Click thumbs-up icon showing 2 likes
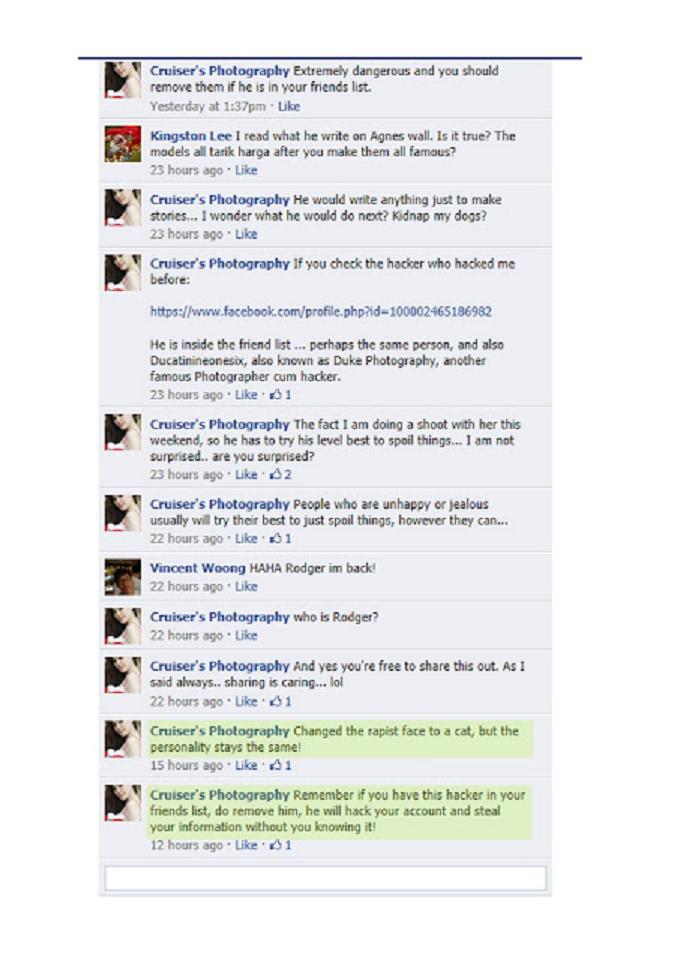Screen dimensions: 678x960 coord(275,474)
